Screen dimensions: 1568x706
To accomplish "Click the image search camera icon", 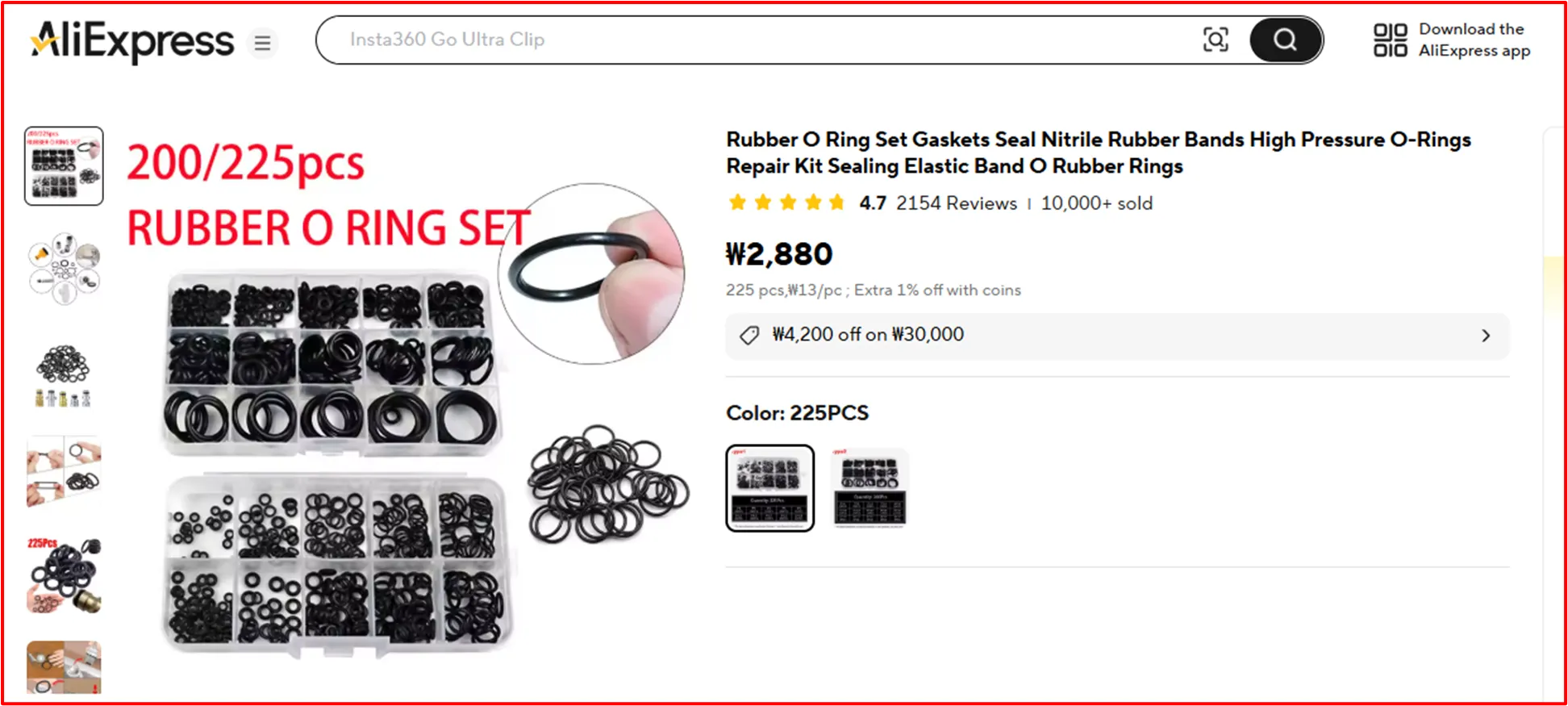I will [x=1216, y=40].
